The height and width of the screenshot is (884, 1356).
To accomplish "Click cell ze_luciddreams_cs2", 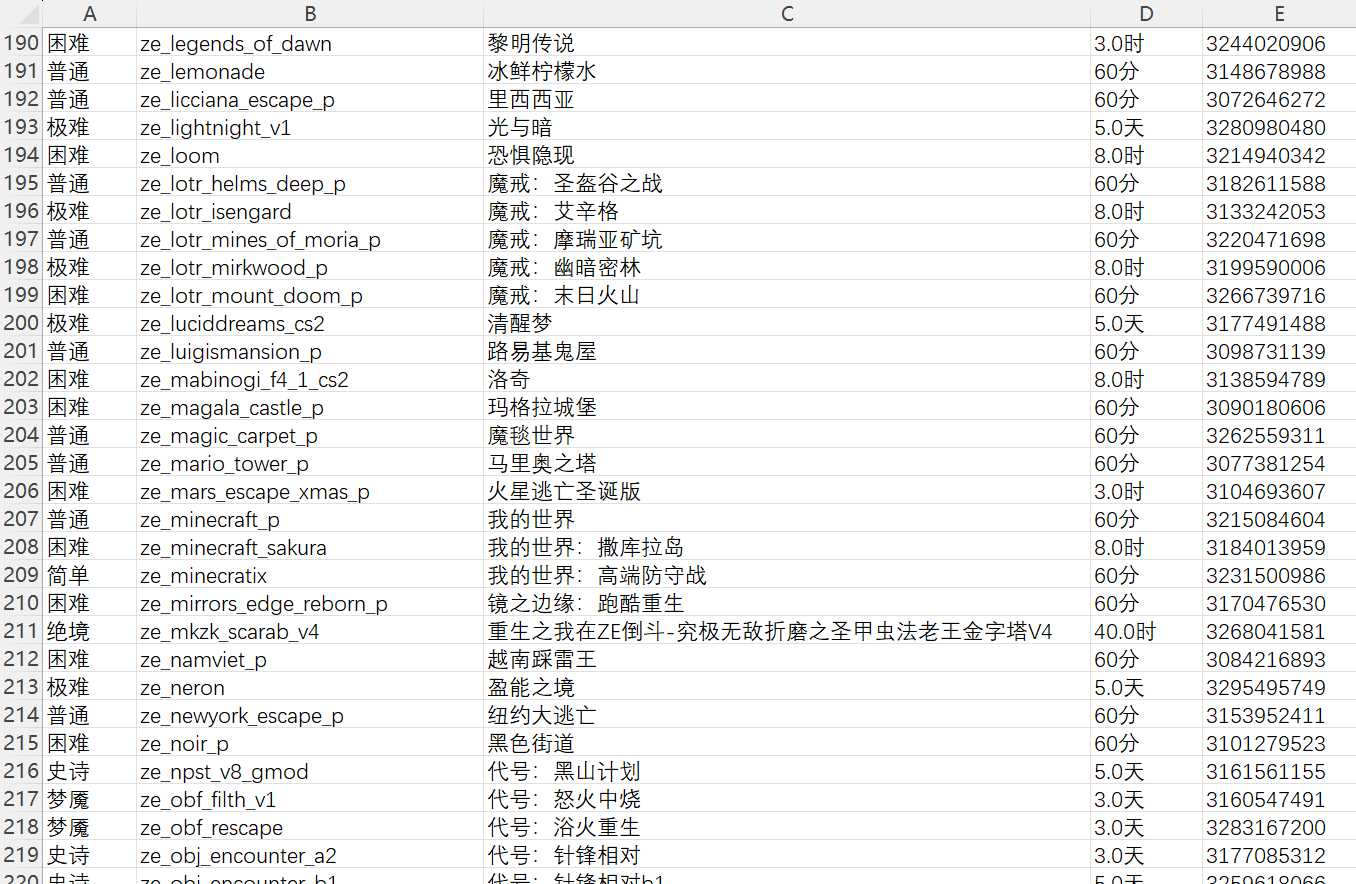I will [x=310, y=324].
